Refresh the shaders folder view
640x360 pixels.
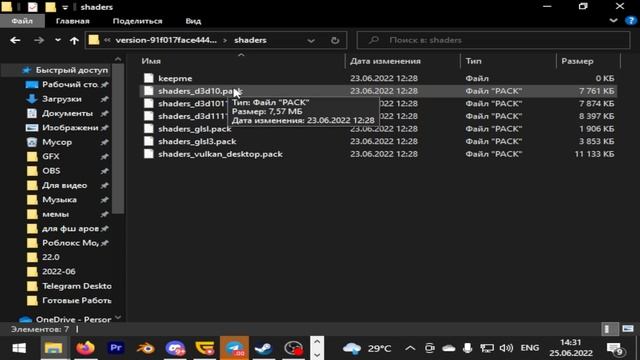[335, 40]
